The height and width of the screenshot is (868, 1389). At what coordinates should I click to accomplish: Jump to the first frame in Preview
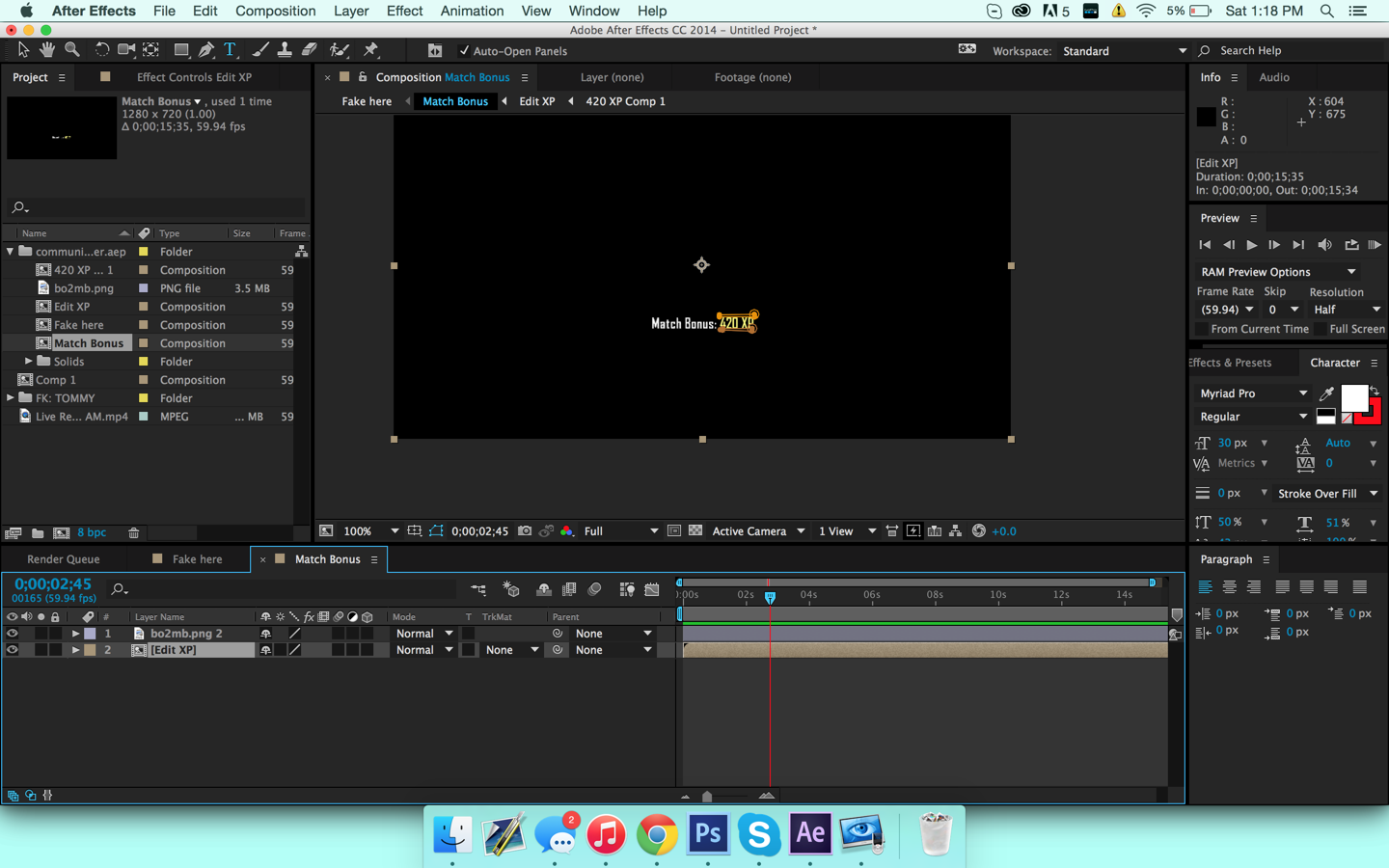click(1205, 245)
